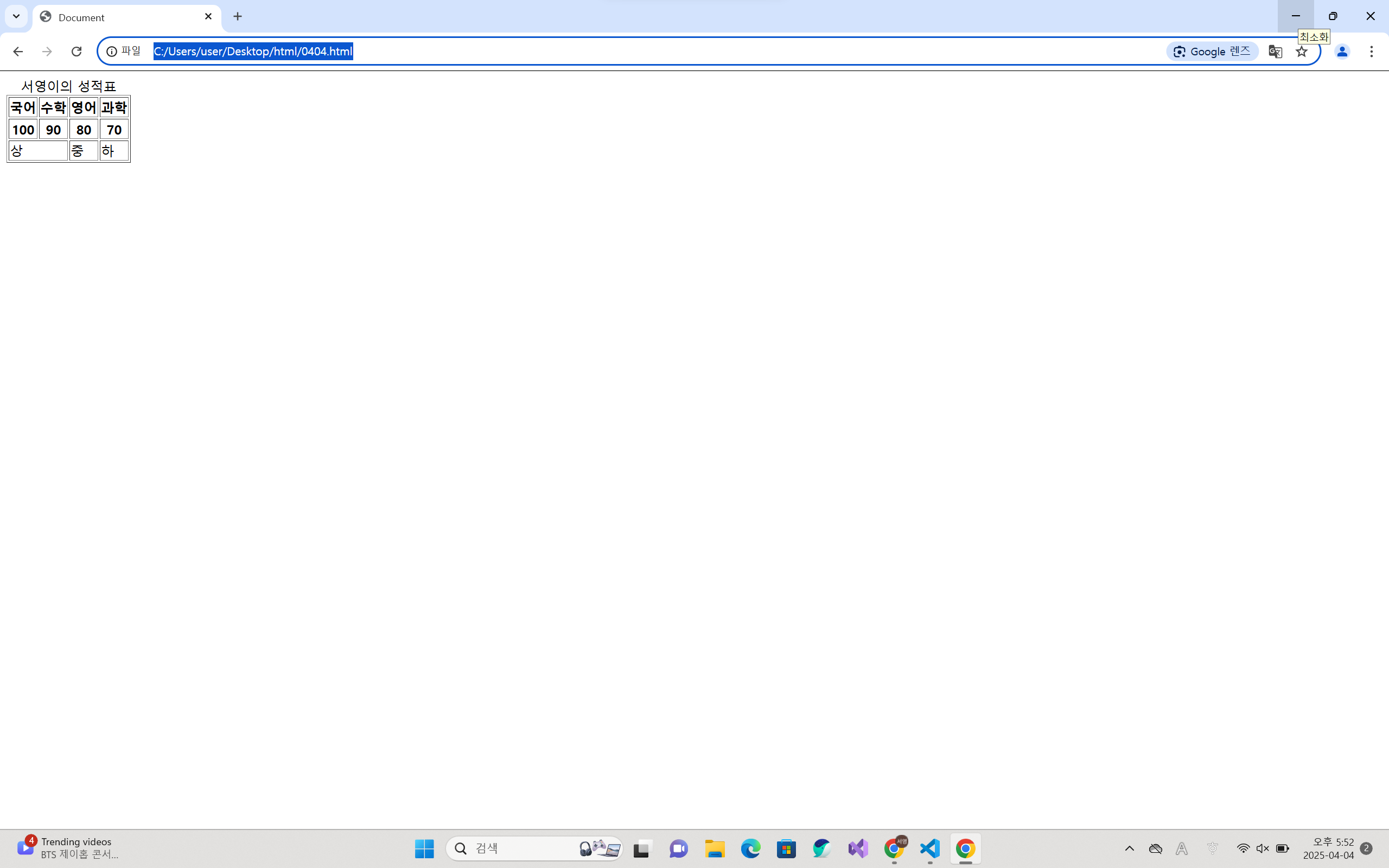Viewport: 1389px width, 868px height.
Task: Launch Visual Studio Code from taskbar
Action: [x=930, y=848]
